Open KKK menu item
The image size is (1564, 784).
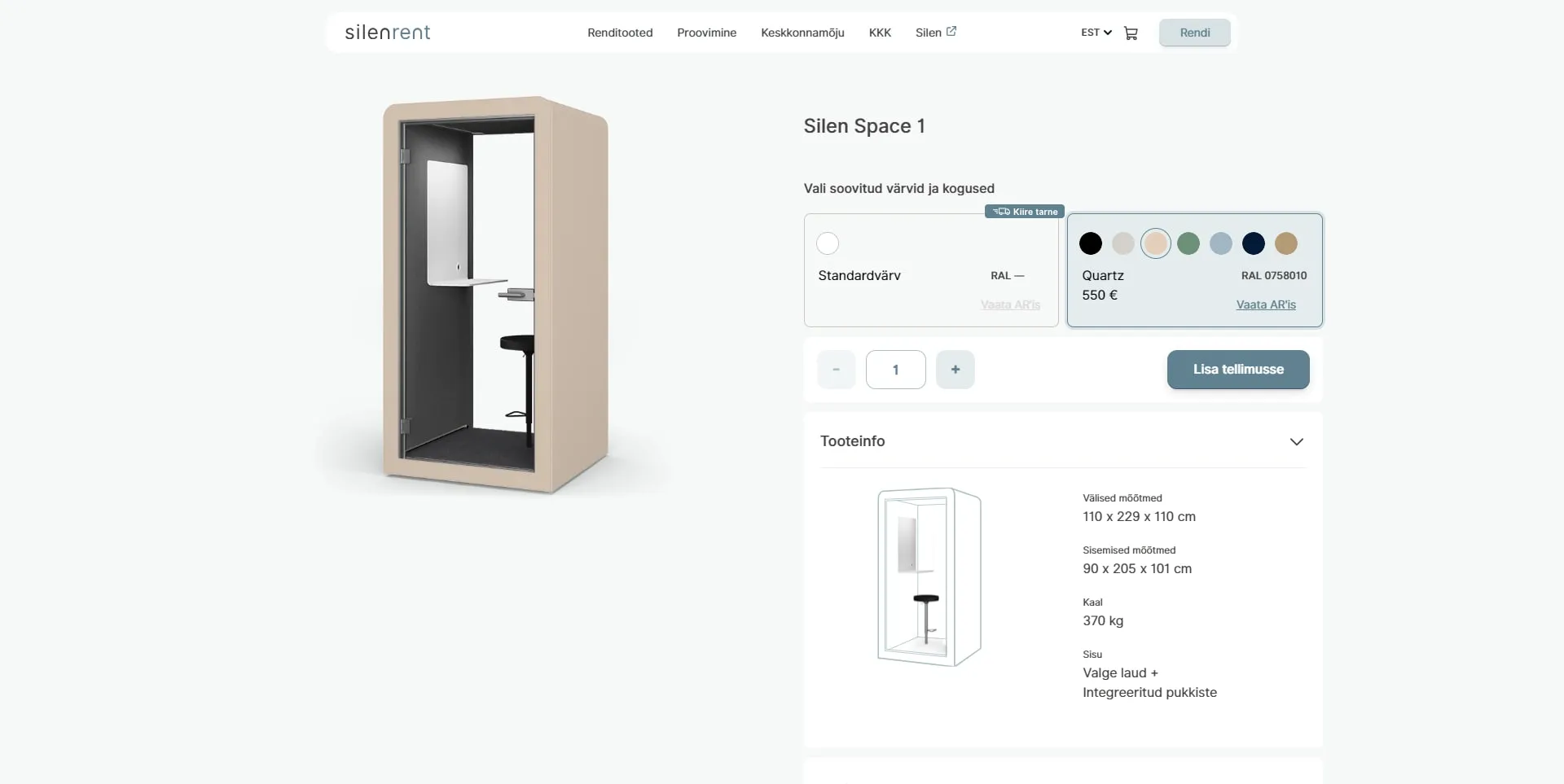click(x=880, y=33)
